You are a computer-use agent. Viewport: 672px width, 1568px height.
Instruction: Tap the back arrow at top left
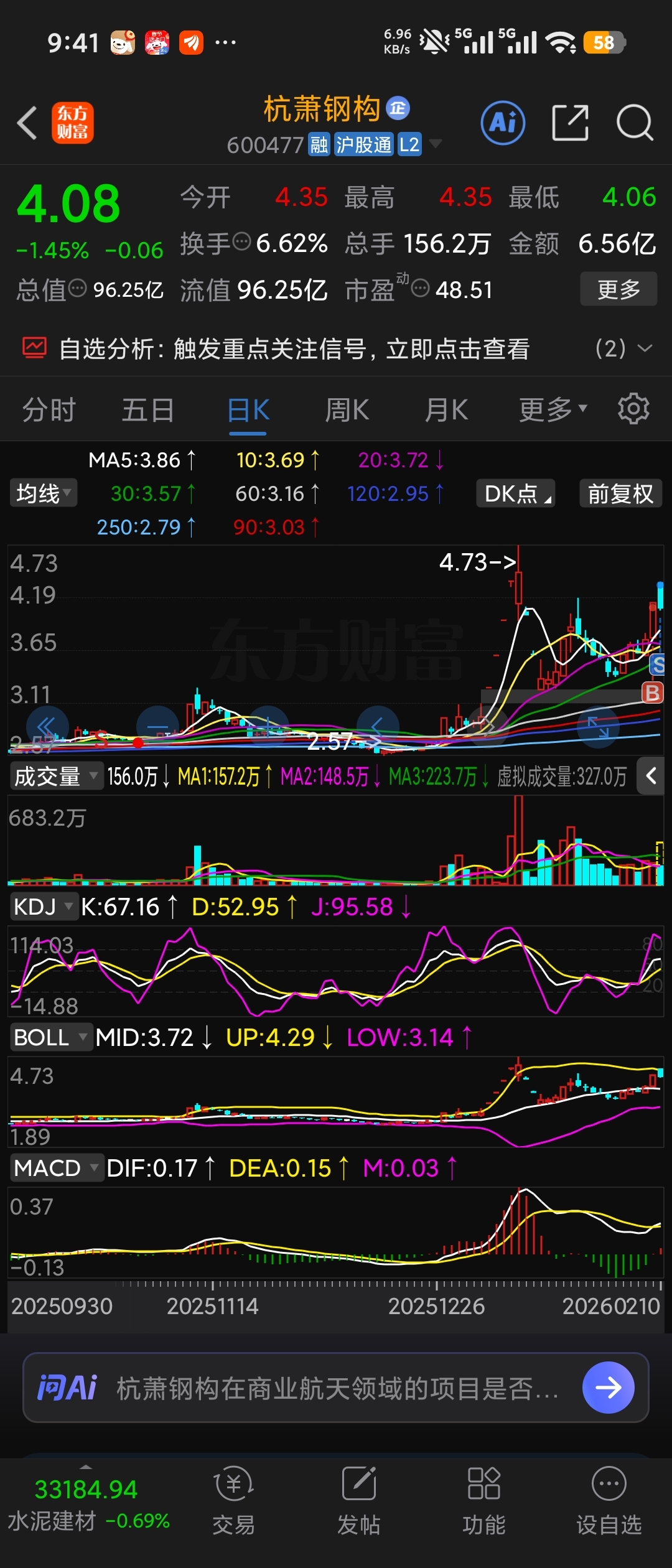[27, 123]
